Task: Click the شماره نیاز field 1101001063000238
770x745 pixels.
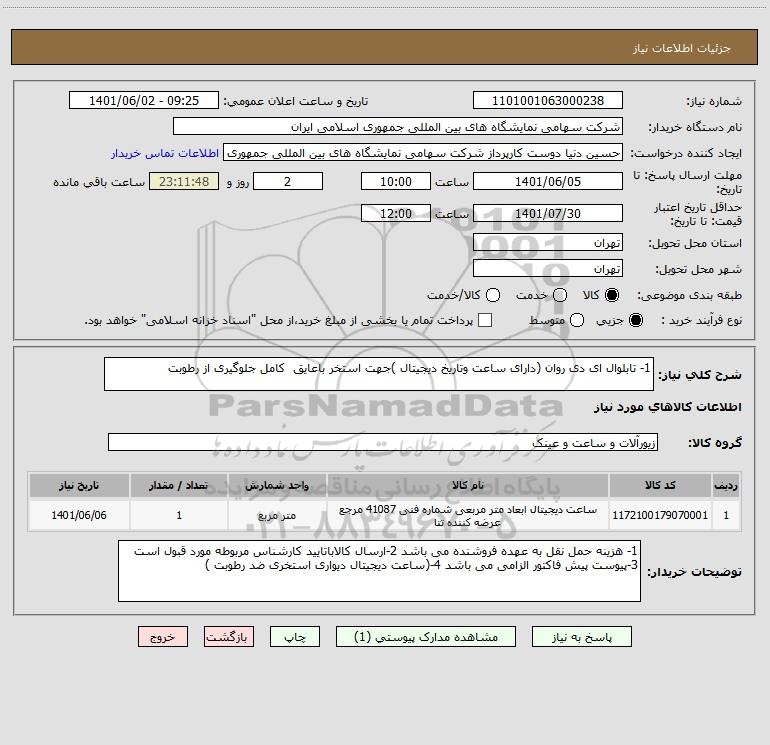Action: click(x=548, y=101)
